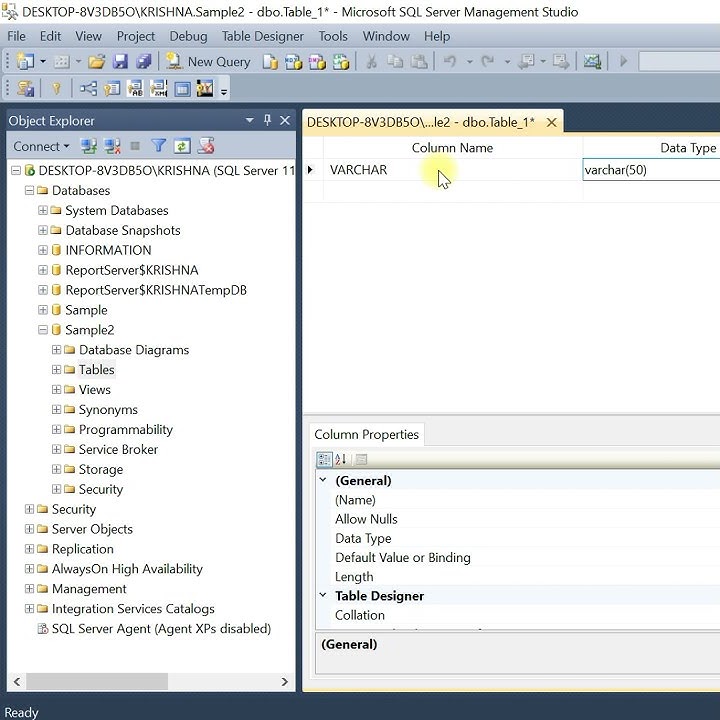Click the Manage Check Constraints icon
The width and height of the screenshot is (720, 720).
point(182,88)
